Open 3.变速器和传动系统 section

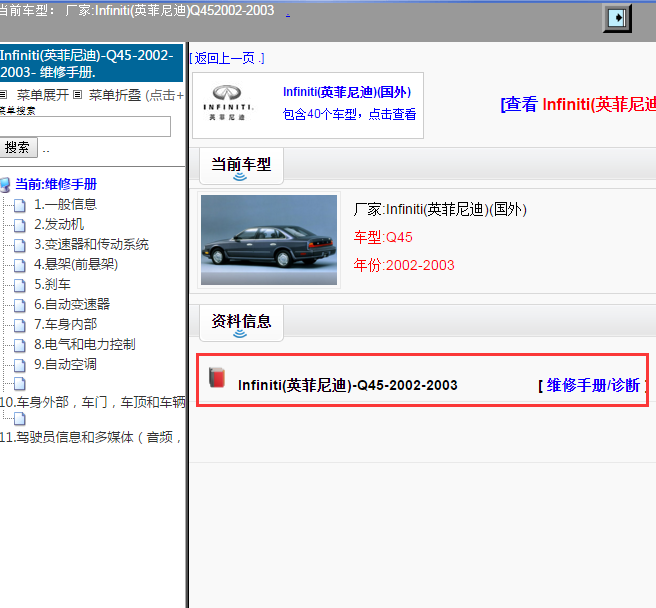tap(91, 244)
